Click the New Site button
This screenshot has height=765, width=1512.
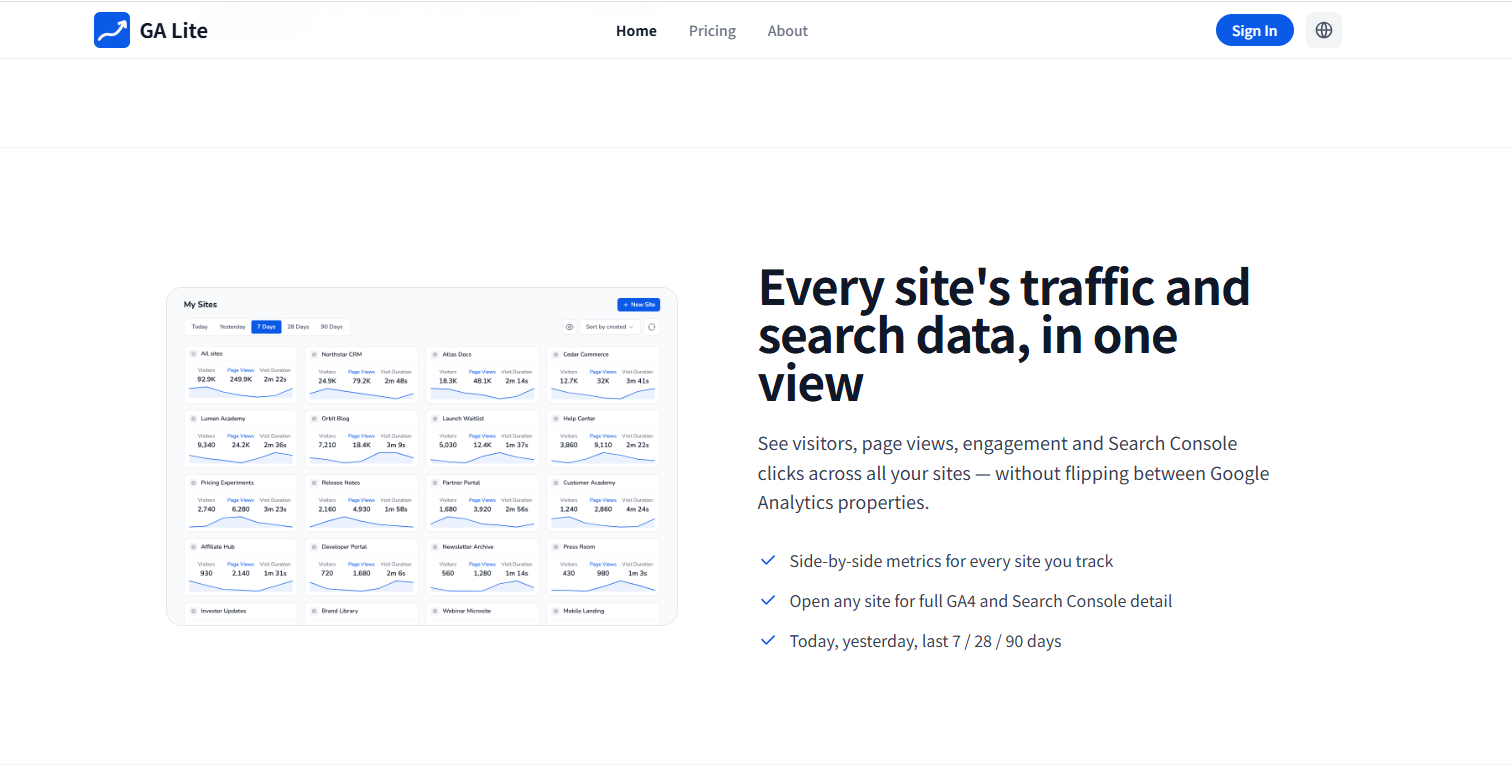tap(638, 304)
